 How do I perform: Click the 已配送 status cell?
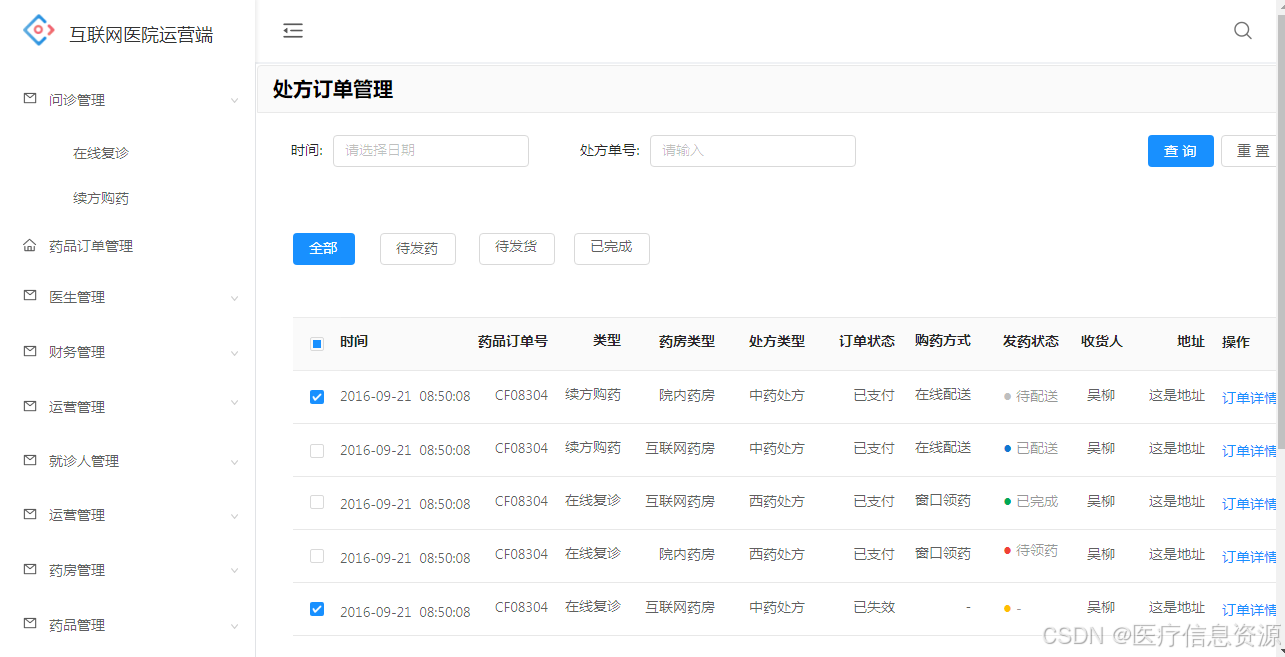pyautogui.click(x=1031, y=448)
